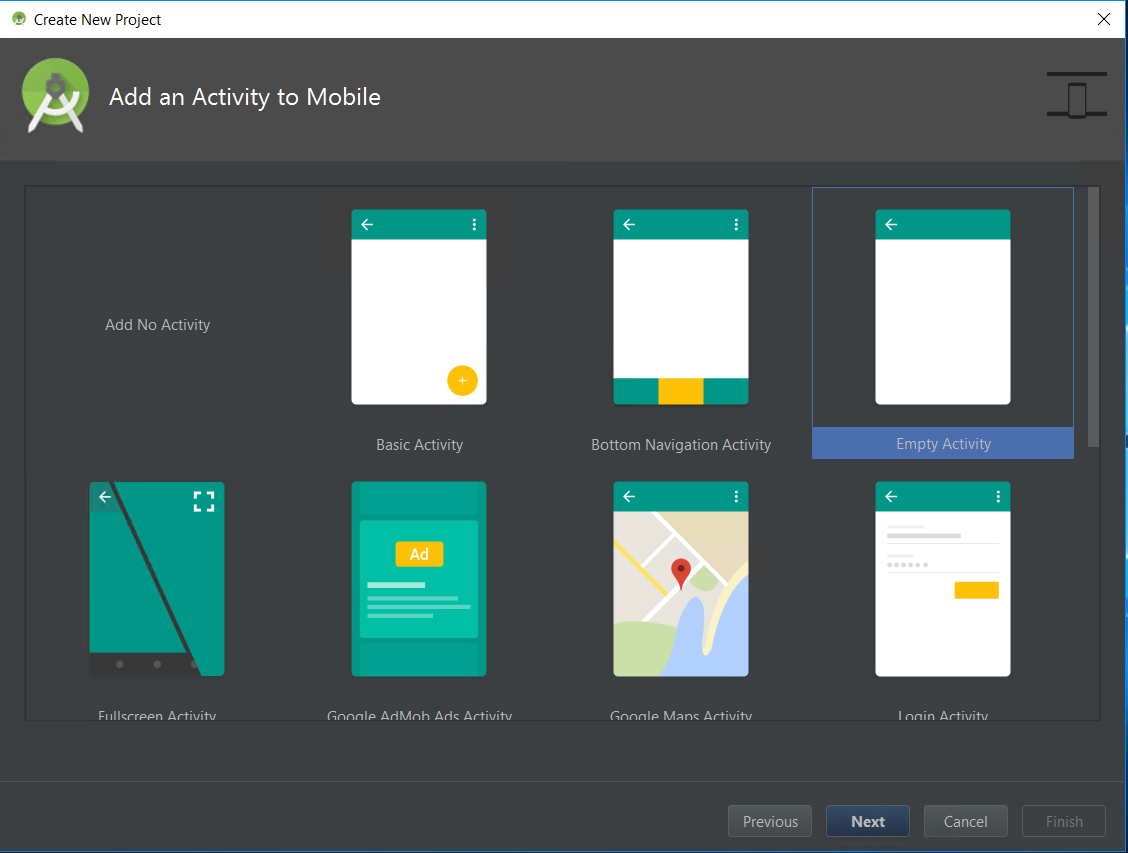
Task: Click the vertical scrollbar of the activity list
Action: pyautogui.click(x=1093, y=317)
